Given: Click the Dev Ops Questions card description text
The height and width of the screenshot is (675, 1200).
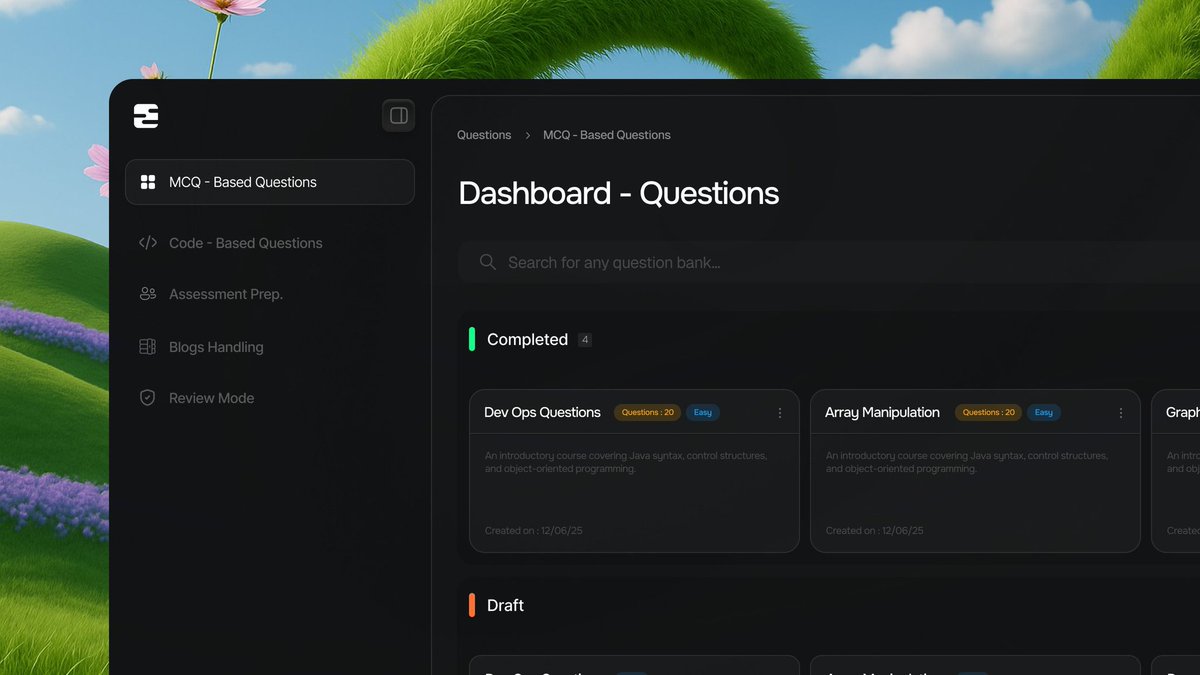Looking at the screenshot, I should (x=626, y=462).
